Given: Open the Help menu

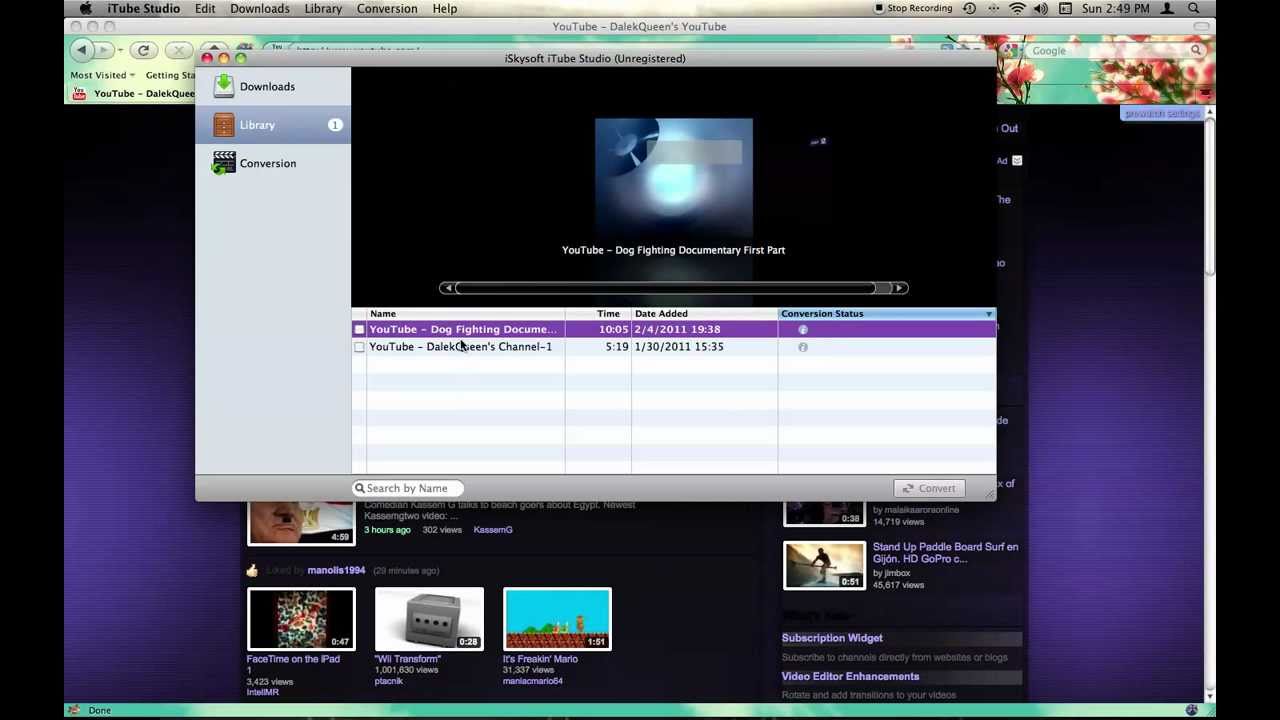Looking at the screenshot, I should [x=444, y=8].
